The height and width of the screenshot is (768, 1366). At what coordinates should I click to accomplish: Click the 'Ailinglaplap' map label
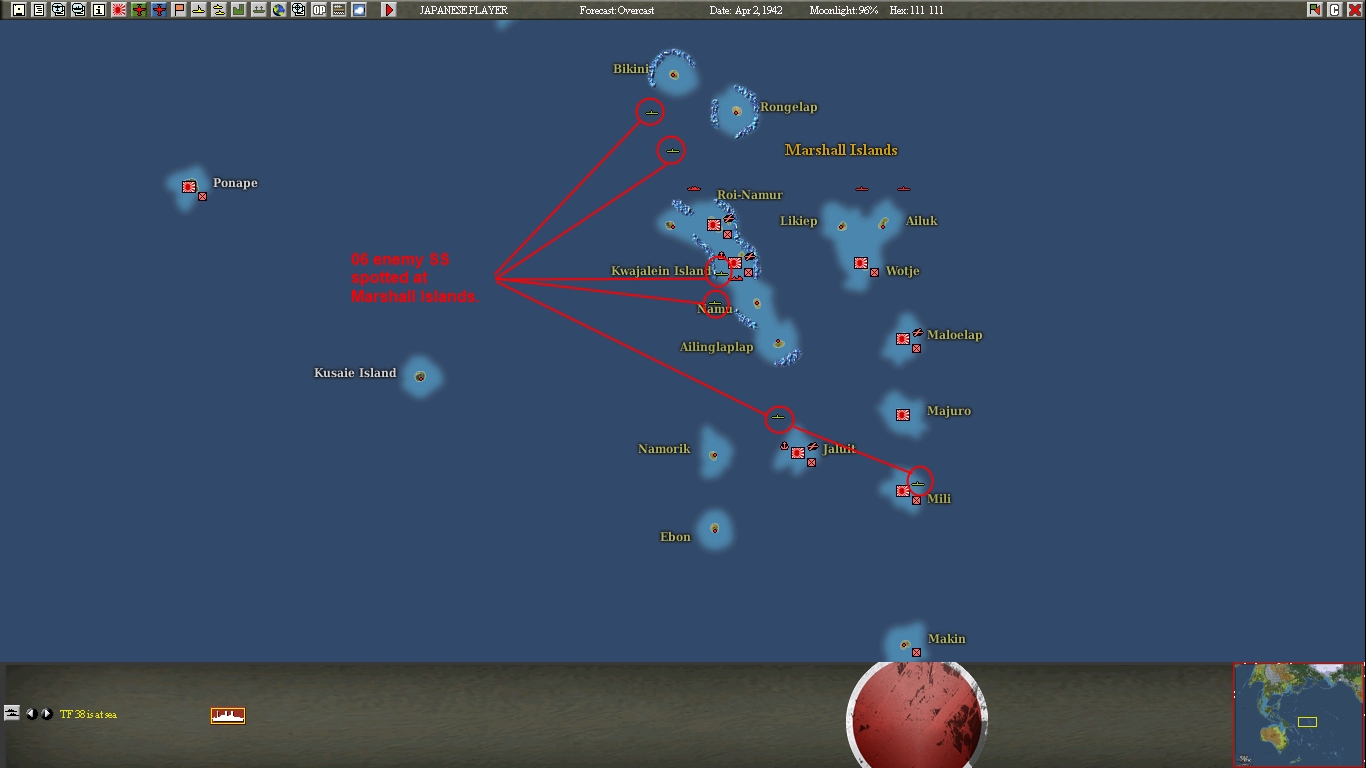716,347
